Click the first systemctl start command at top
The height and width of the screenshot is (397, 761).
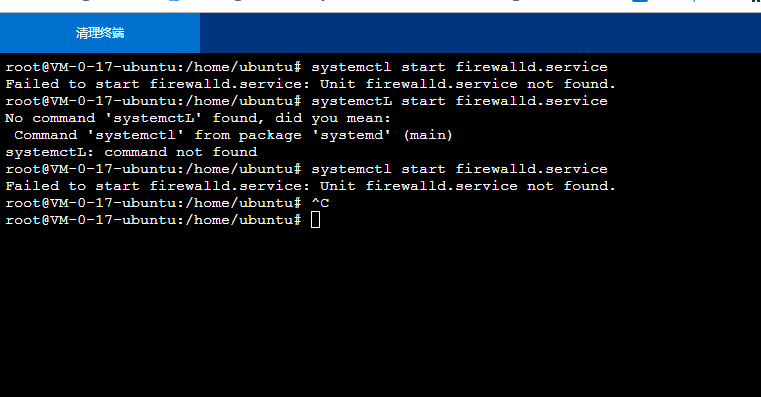[459, 67]
